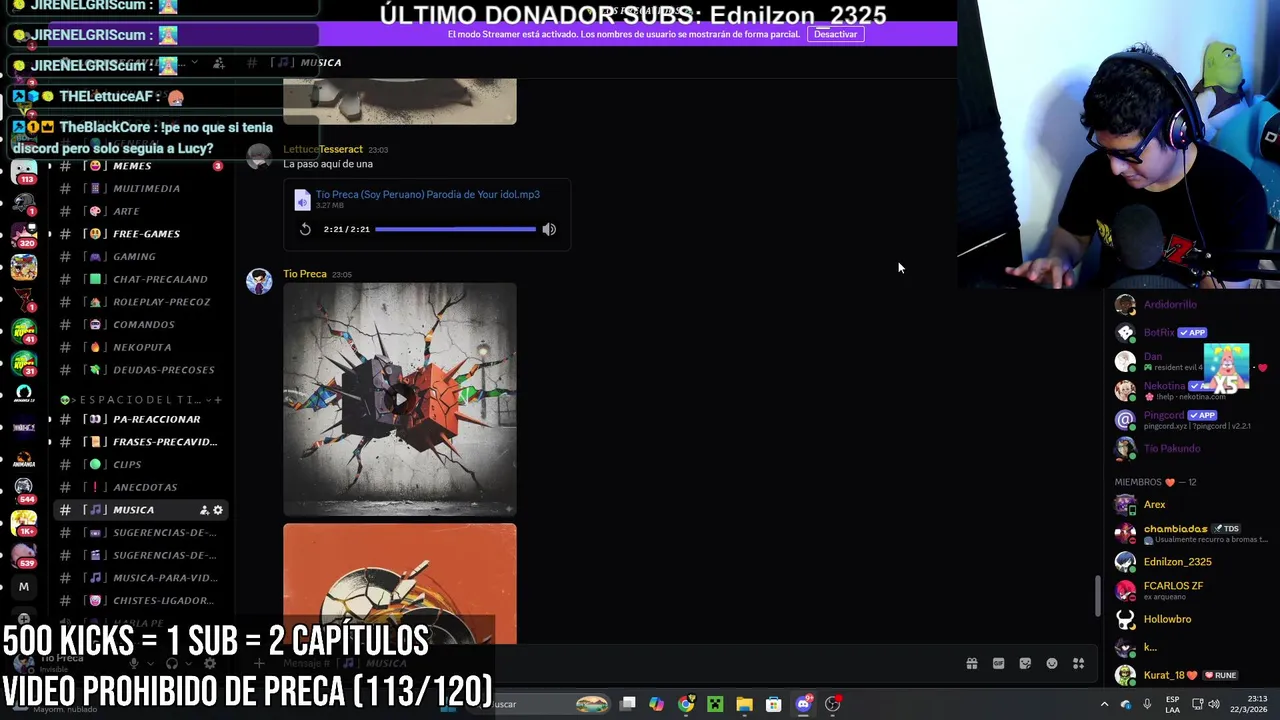Deactivate Streamer mode with Desactivar button

click(835, 34)
